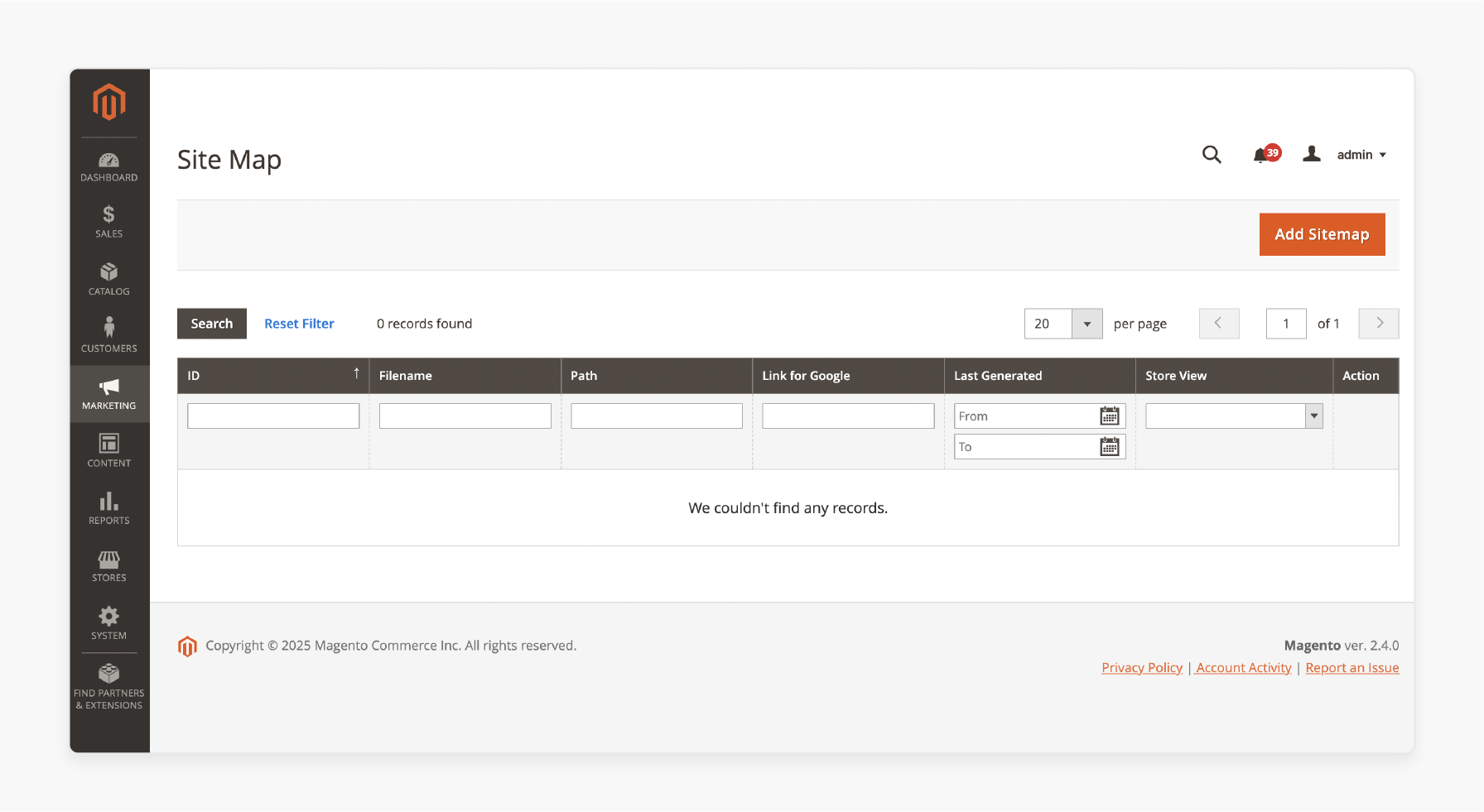This screenshot has height=812, width=1484.
Task: Open the Marketing sidebar menu
Action: point(109,395)
